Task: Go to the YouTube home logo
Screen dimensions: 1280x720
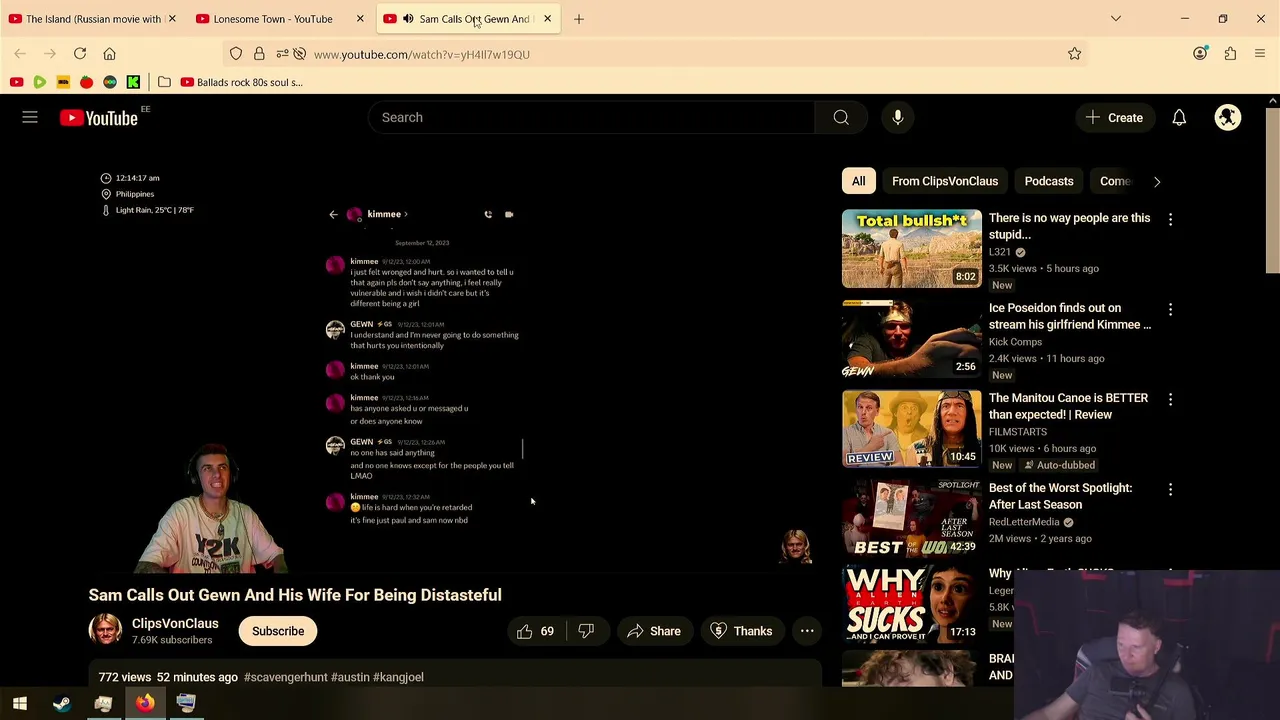Action: tap(99, 118)
